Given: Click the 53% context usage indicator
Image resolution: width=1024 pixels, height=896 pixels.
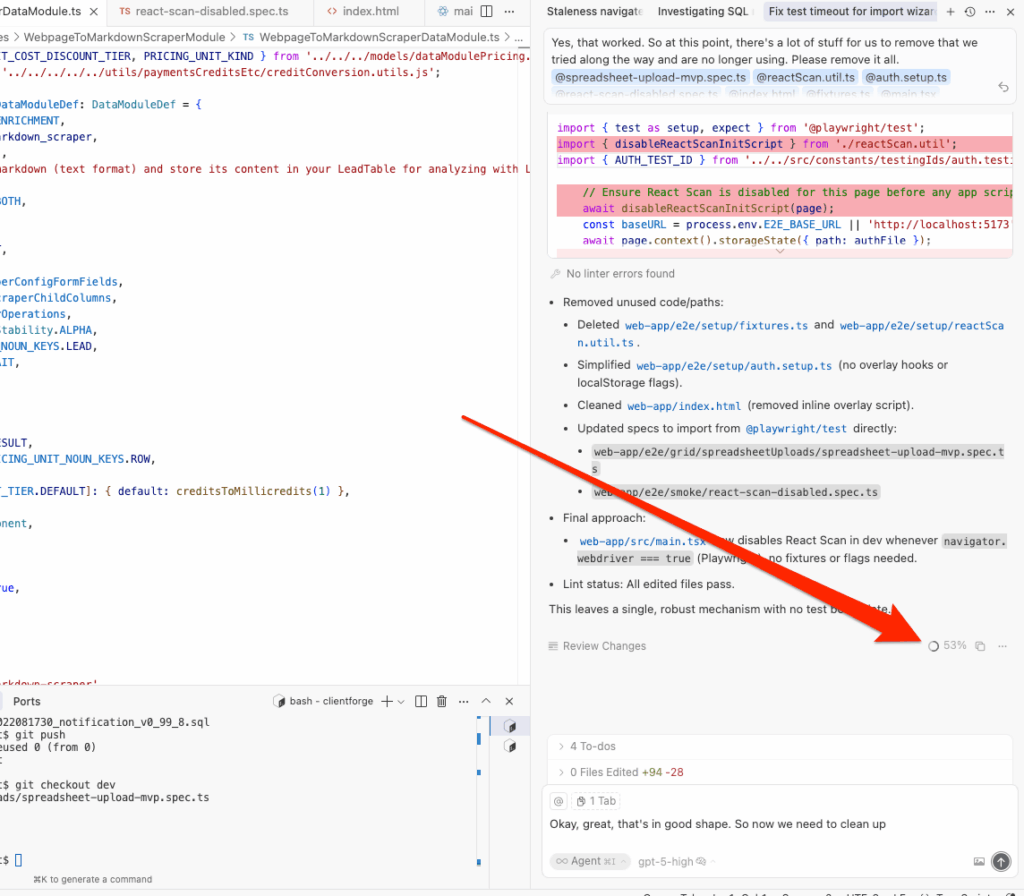Looking at the screenshot, I should point(947,646).
